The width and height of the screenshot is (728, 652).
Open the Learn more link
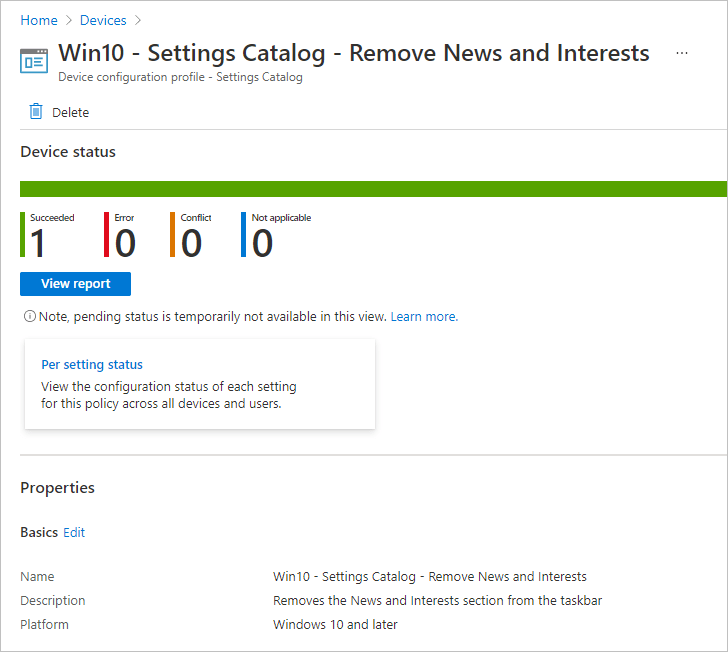424,317
